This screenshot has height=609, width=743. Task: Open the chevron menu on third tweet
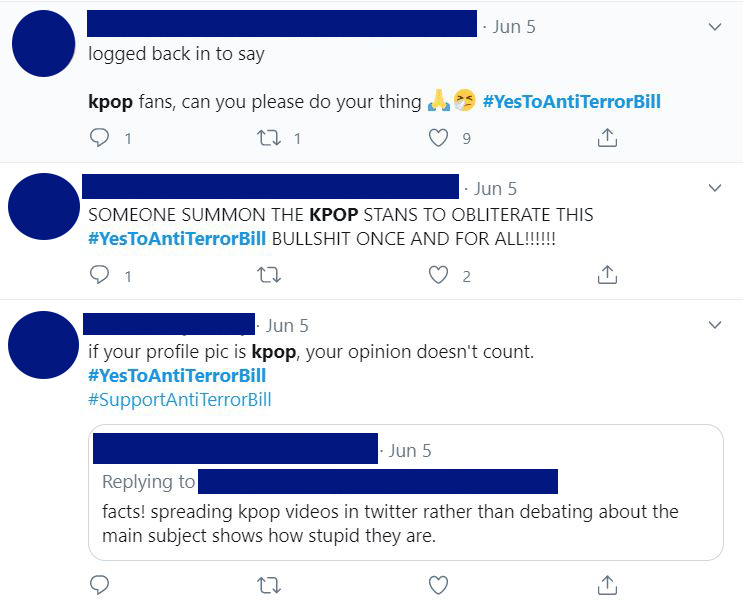click(715, 325)
